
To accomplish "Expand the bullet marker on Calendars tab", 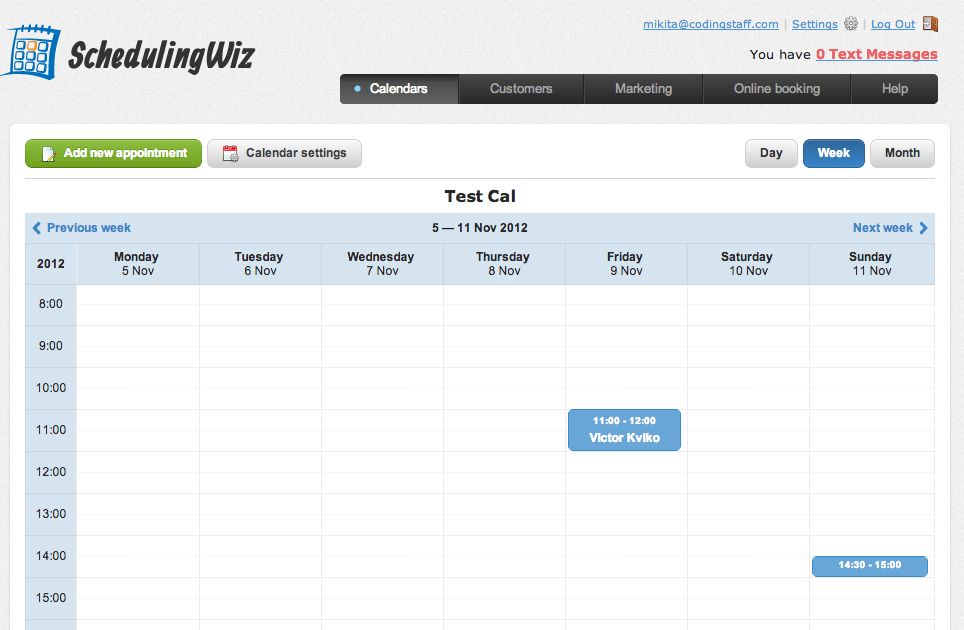I will click(x=356, y=88).
